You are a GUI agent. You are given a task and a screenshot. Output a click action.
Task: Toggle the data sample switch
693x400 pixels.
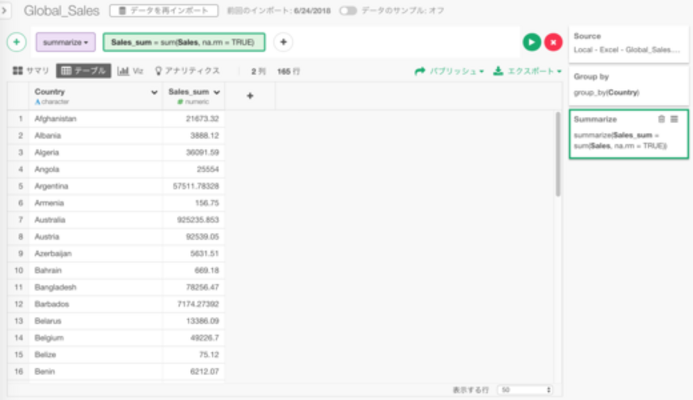coord(348,11)
